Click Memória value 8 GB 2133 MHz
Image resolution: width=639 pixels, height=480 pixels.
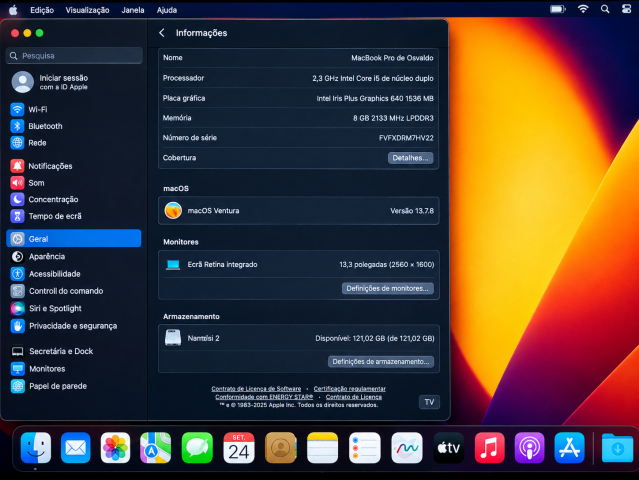pos(393,118)
